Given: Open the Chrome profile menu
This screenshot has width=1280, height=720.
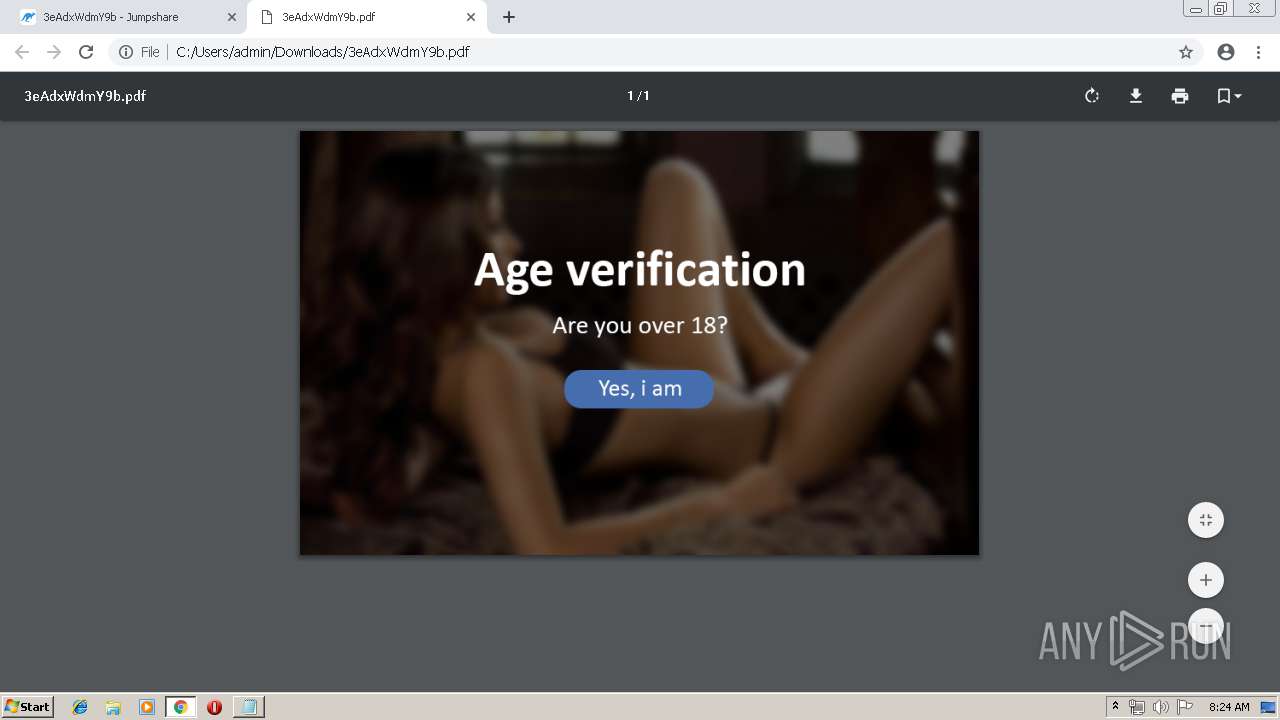Looking at the screenshot, I should pyautogui.click(x=1226, y=52).
